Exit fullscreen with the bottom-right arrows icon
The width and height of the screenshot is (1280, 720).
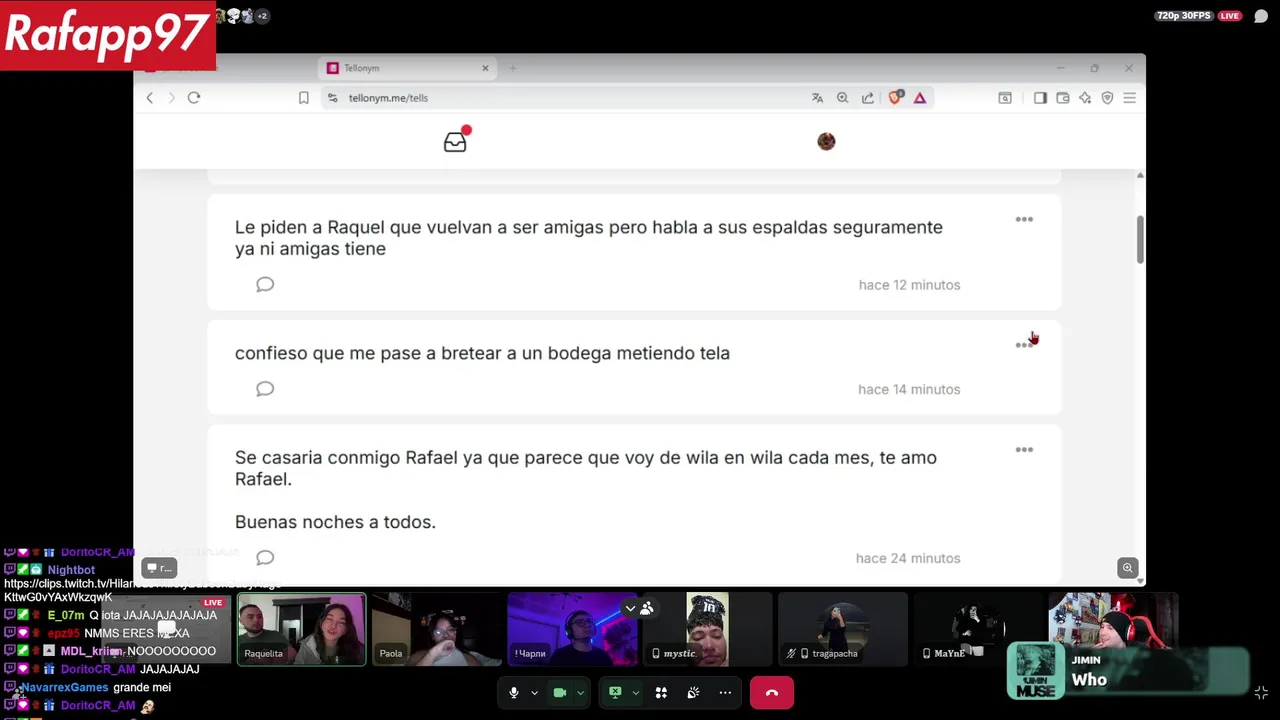(1261, 693)
